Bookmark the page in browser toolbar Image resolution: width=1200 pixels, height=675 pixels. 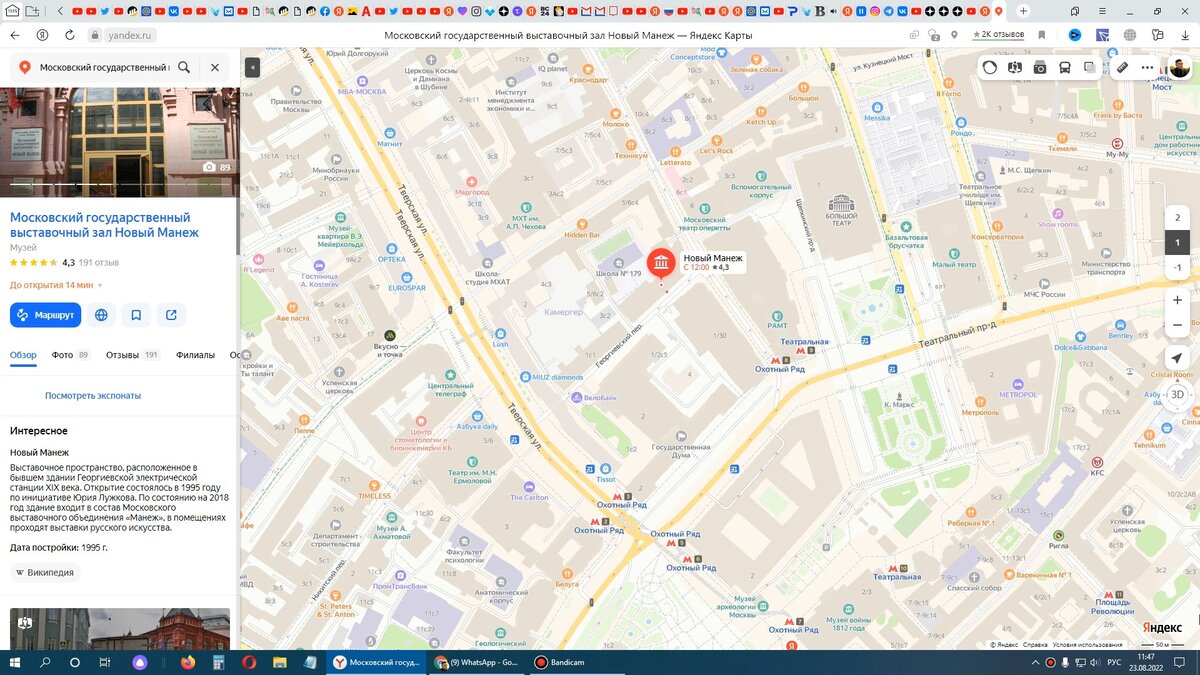(1042, 34)
